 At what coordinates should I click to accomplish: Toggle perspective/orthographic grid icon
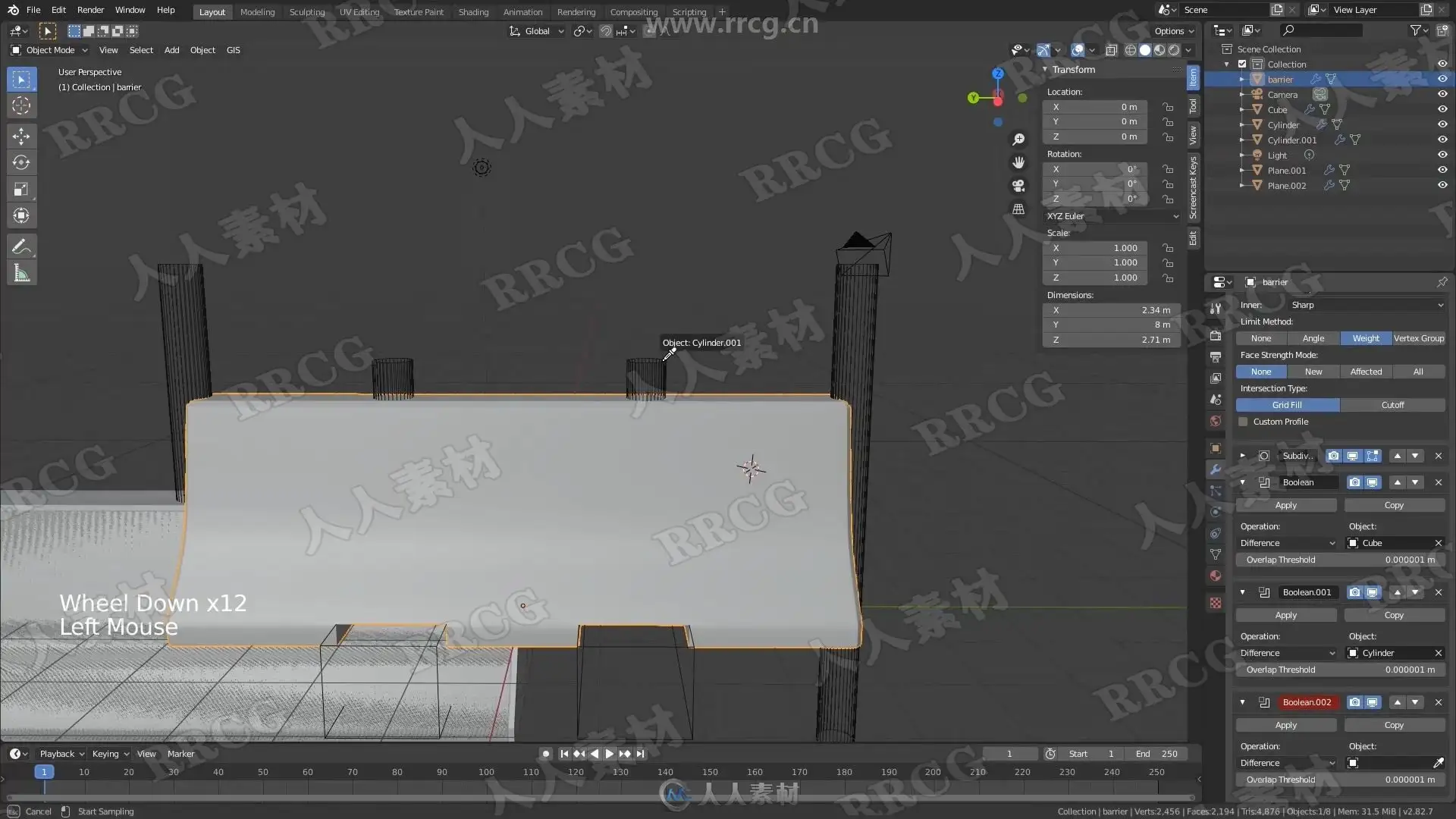[1018, 209]
